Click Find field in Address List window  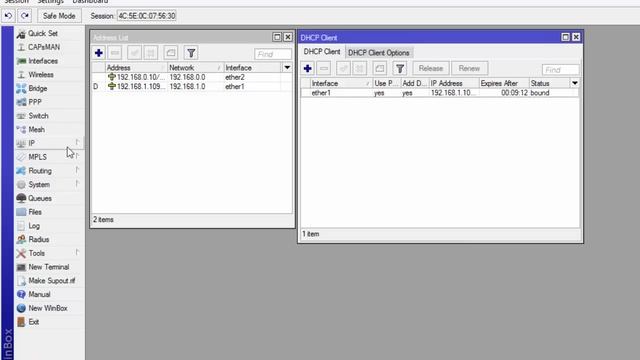[273, 54]
